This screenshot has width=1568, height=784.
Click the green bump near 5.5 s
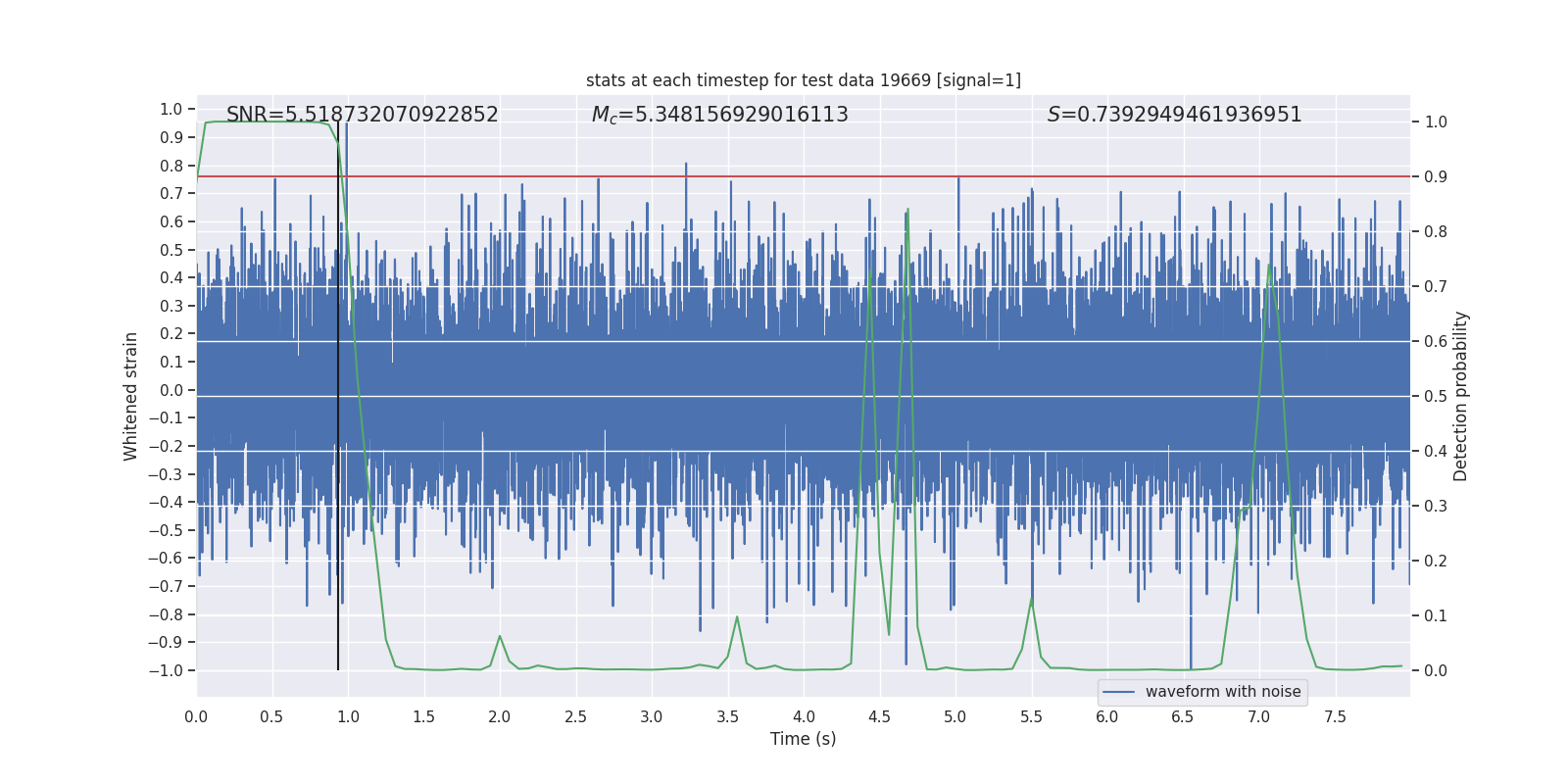pos(1031,600)
